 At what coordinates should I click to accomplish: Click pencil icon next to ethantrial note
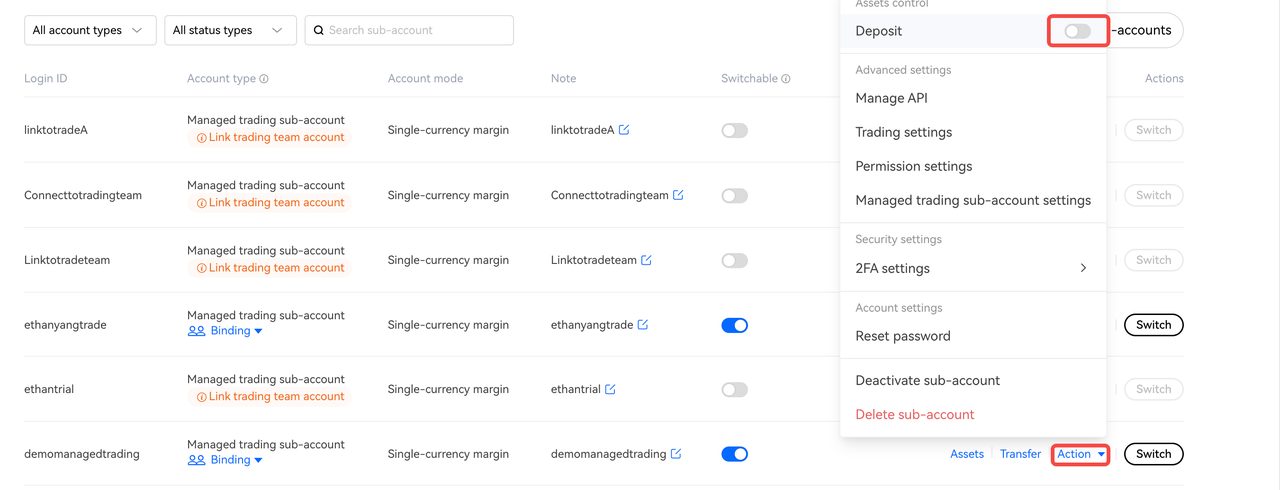pos(610,389)
